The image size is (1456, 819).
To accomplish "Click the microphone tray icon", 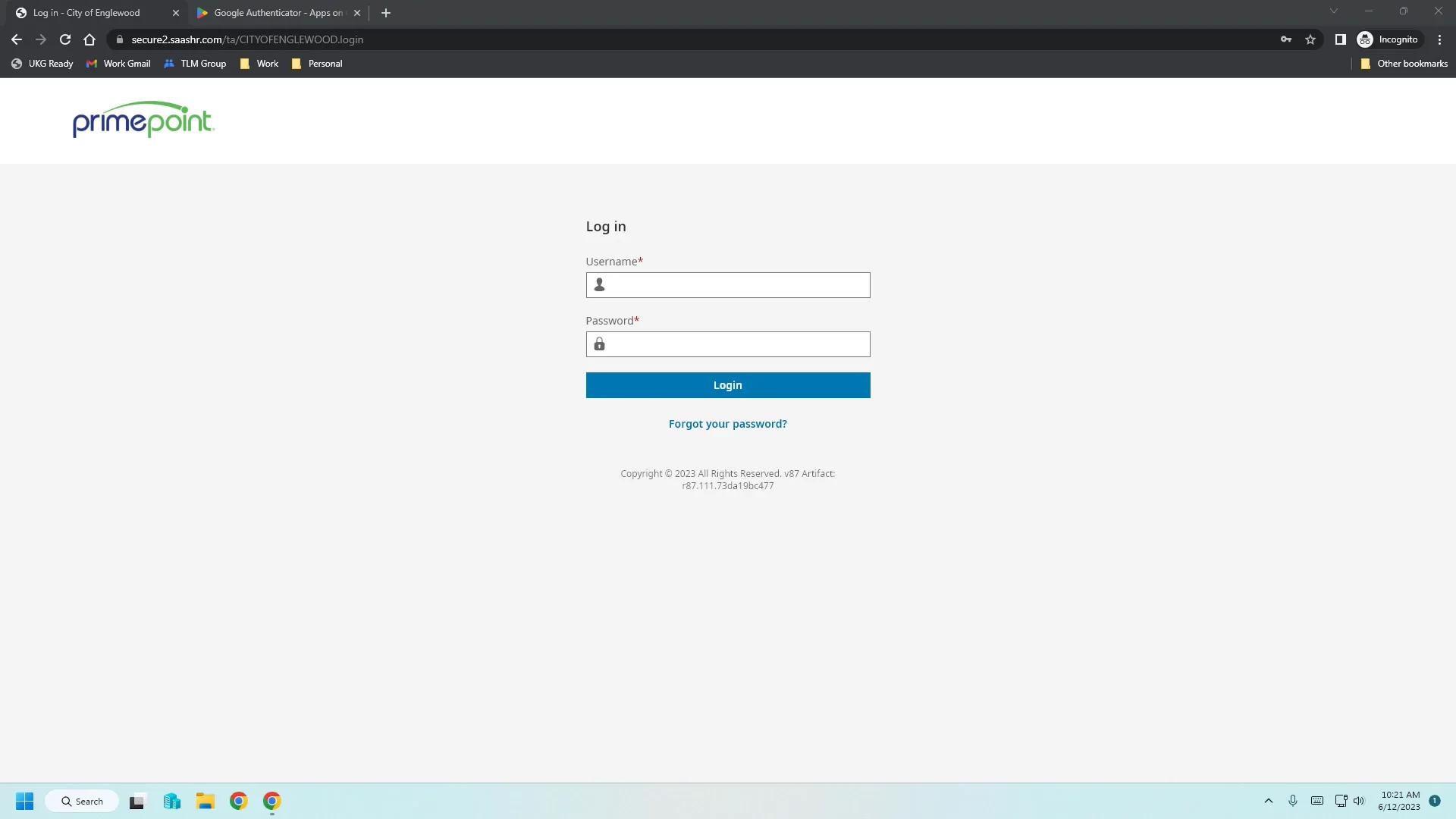I will click(x=1293, y=801).
